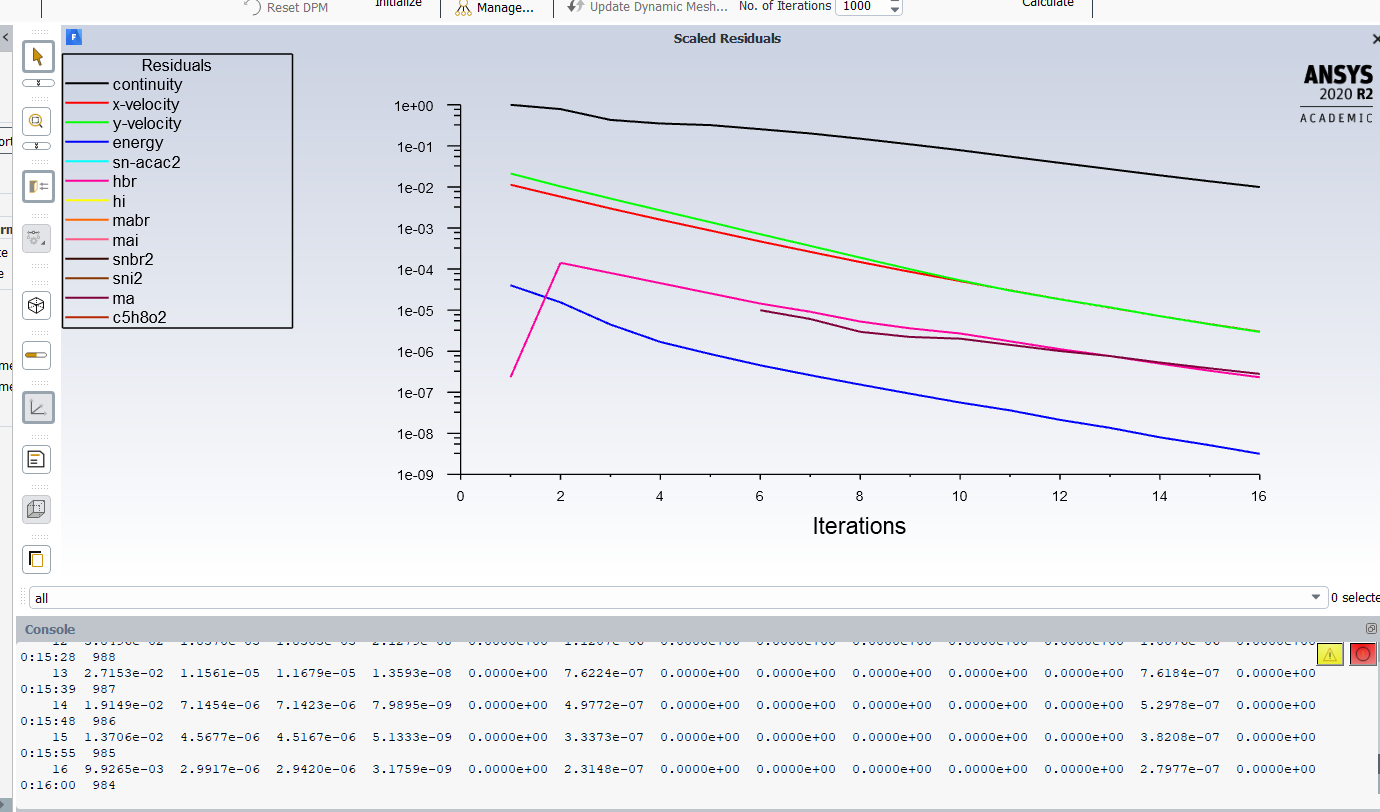Viewport: 1380px width, 812px height.
Task: Click the 'Residuals' legend heading
Action: pyautogui.click(x=177, y=65)
